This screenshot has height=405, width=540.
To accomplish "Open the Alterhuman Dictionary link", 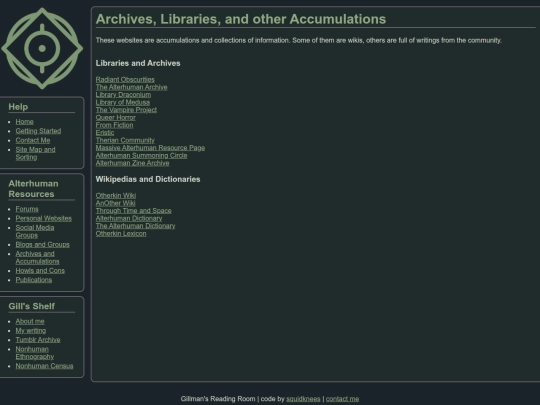I will 129,218.
